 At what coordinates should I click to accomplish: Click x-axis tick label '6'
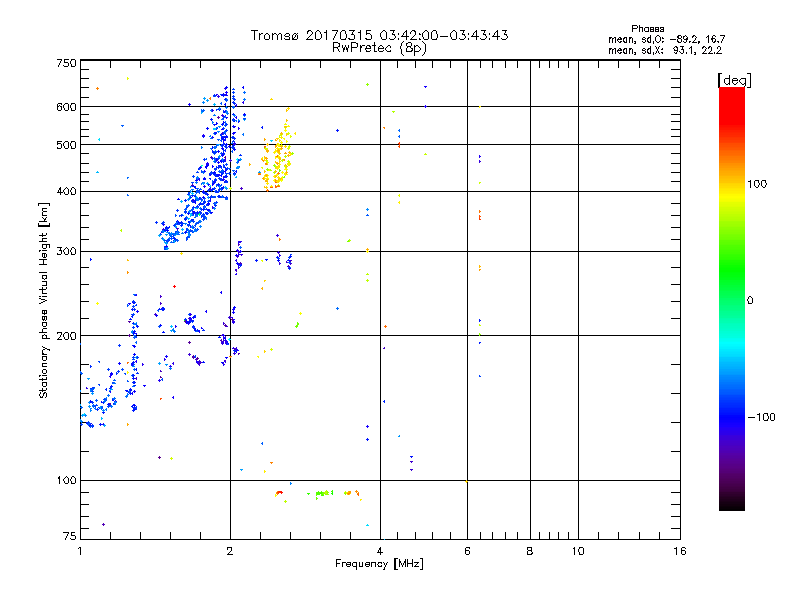pos(467,551)
